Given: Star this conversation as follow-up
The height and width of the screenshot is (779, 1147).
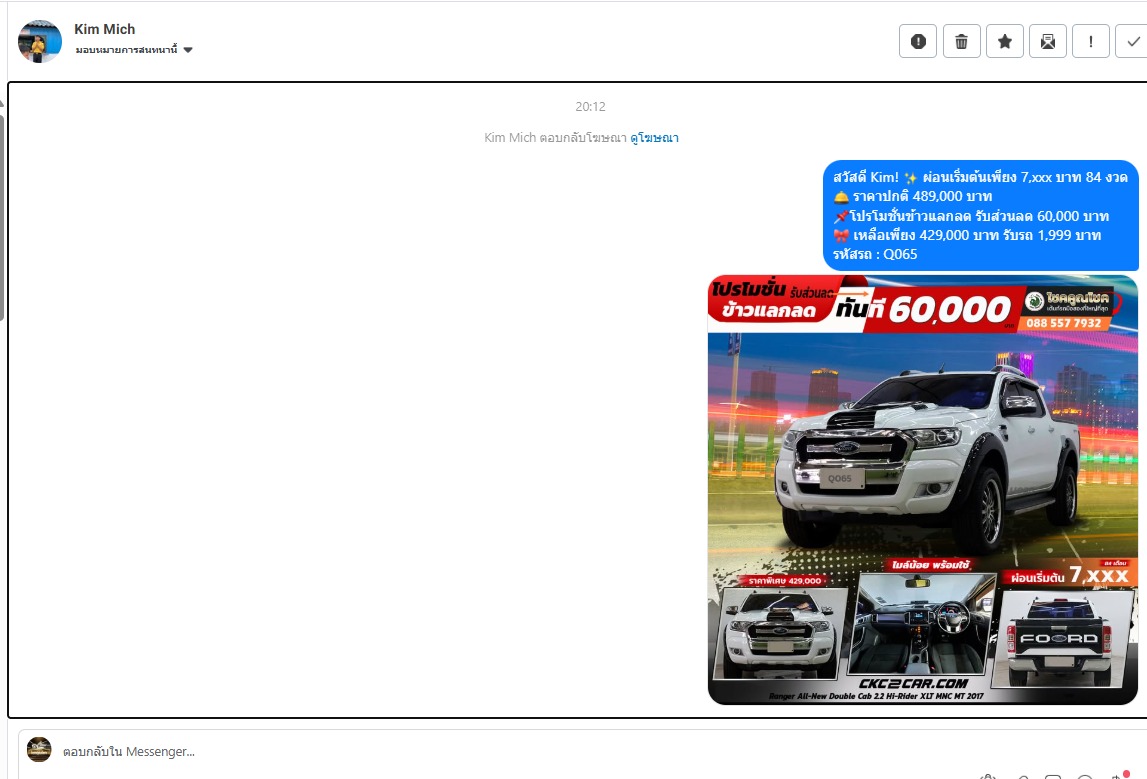Looking at the screenshot, I should (x=1004, y=41).
